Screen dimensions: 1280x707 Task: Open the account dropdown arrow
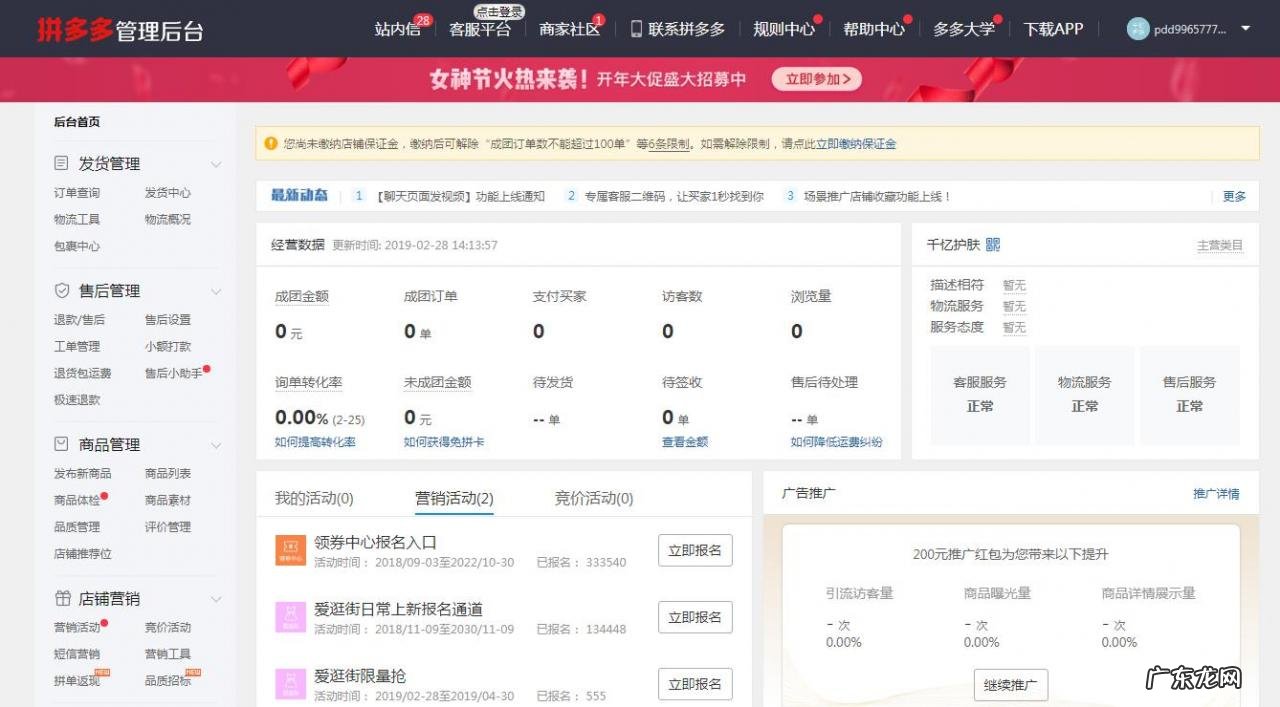point(1243,29)
